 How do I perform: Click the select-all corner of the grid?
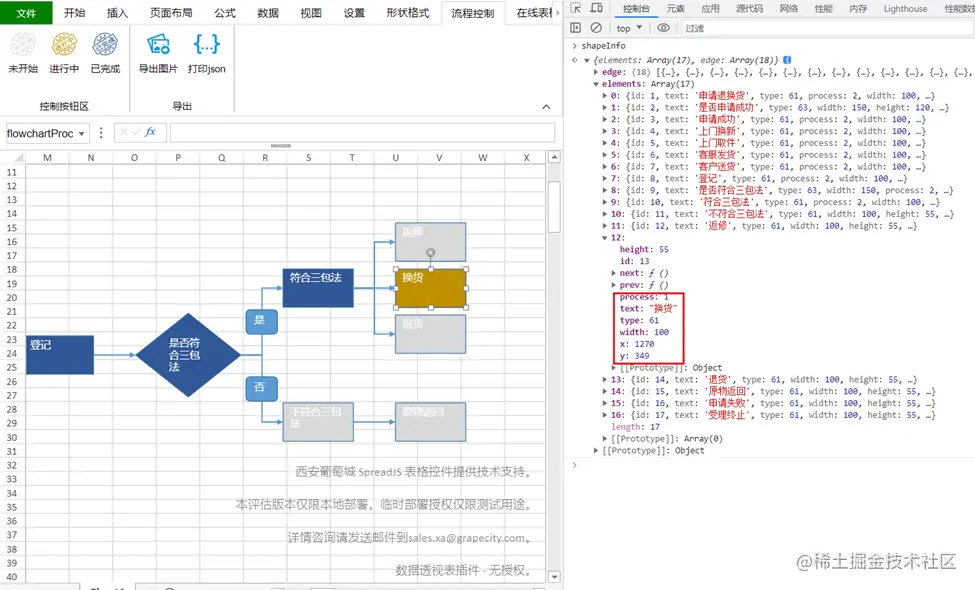(x=12, y=158)
